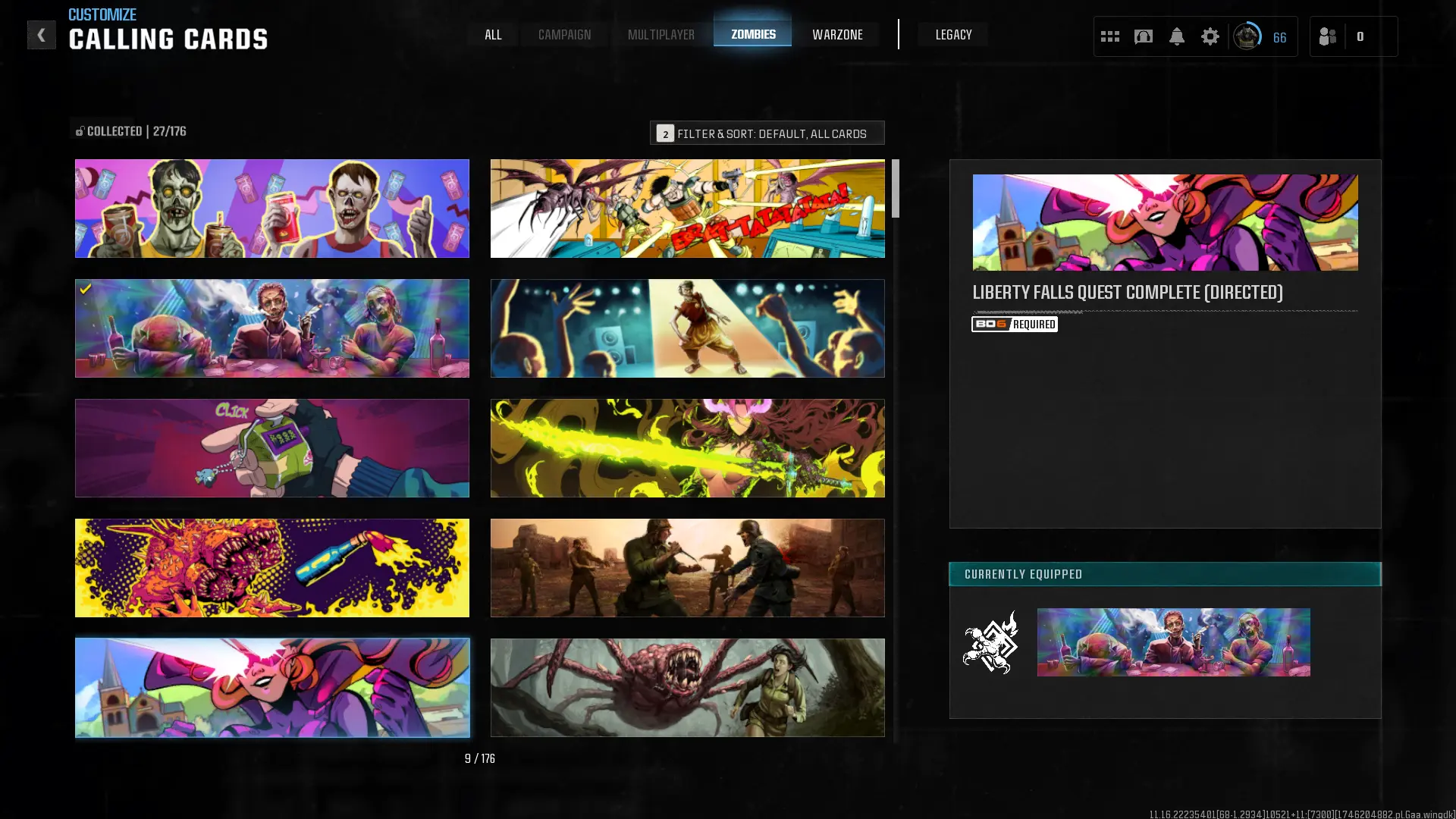Open Filter & Sort options
The width and height of the screenshot is (1456, 819).
click(x=767, y=133)
